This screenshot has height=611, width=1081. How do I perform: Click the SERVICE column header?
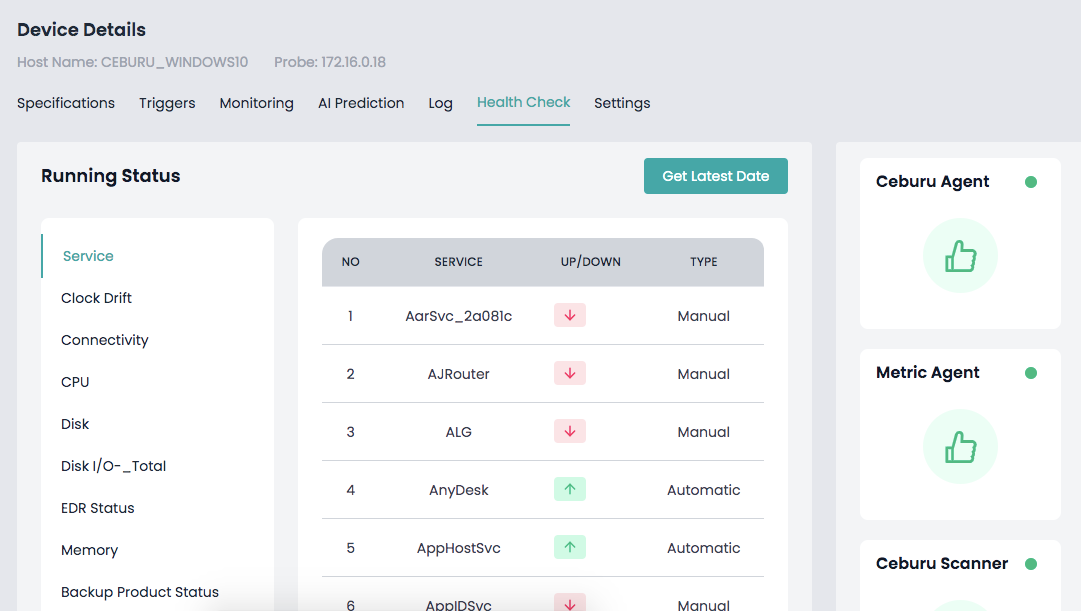(458, 262)
